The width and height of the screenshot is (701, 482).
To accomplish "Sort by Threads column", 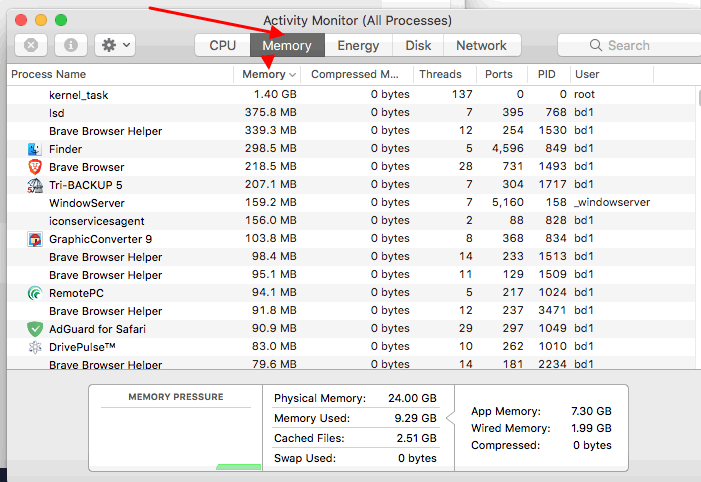I will click(445, 74).
